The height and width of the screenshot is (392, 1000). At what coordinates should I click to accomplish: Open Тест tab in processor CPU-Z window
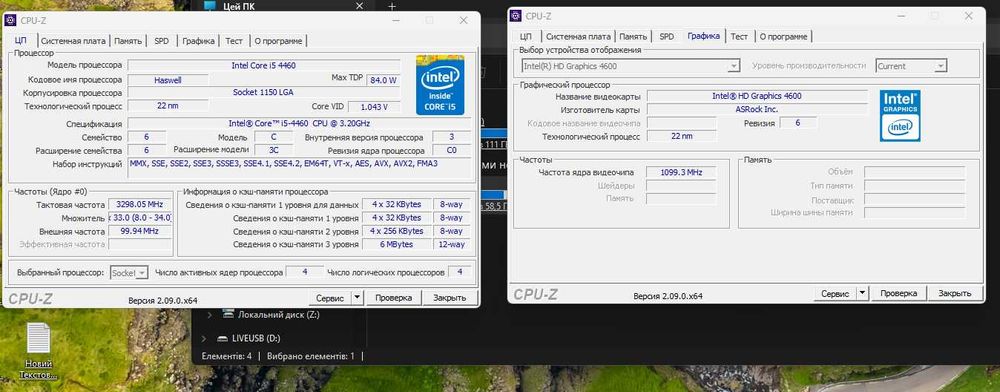click(x=234, y=41)
